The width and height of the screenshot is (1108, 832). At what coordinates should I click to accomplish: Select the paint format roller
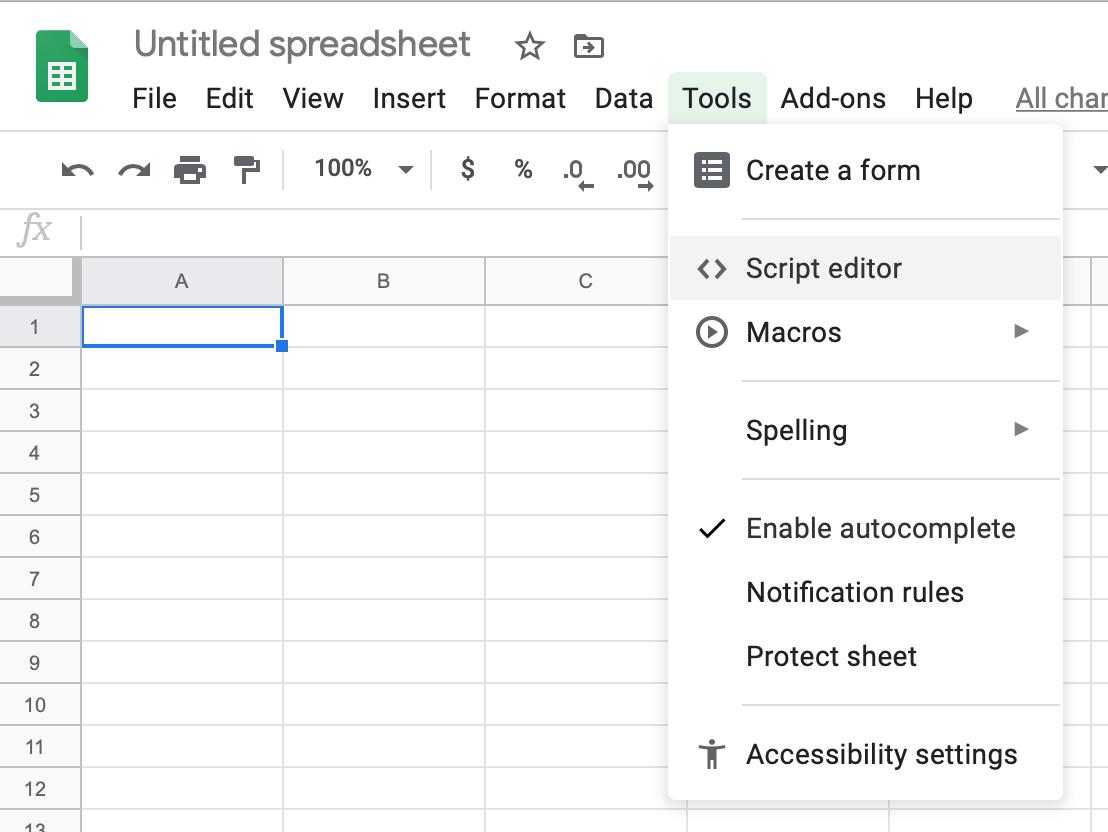pyautogui.click(x=247, y=170)
